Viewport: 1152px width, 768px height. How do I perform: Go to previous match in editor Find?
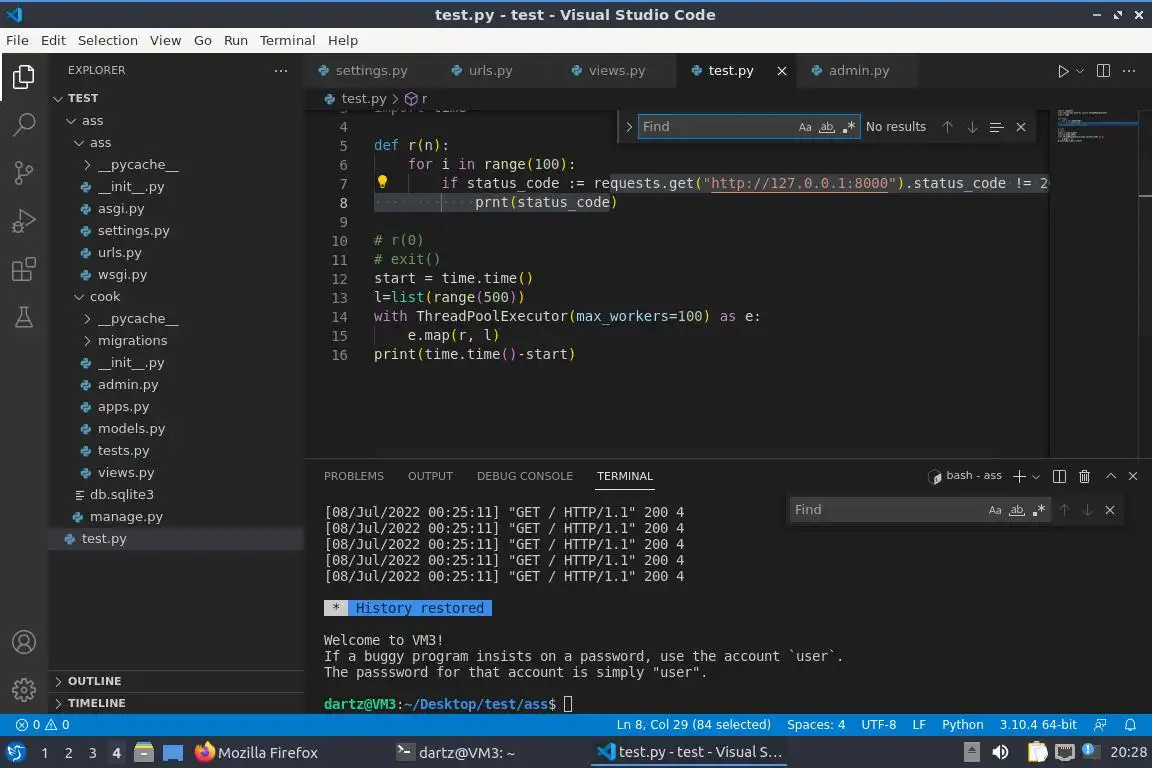(x=948, y=127)
